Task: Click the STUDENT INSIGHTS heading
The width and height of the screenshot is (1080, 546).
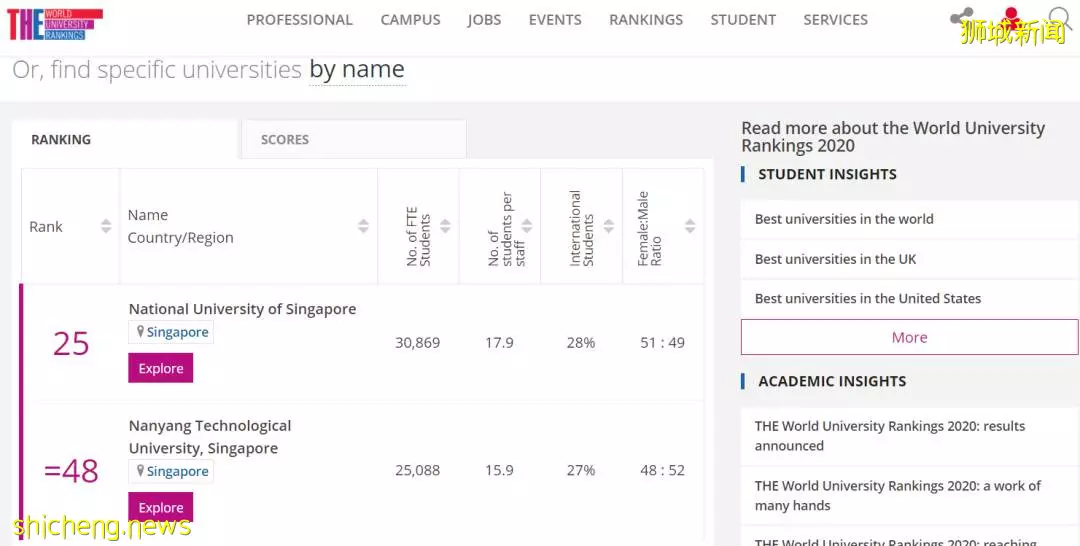Action: click(827, 174)
